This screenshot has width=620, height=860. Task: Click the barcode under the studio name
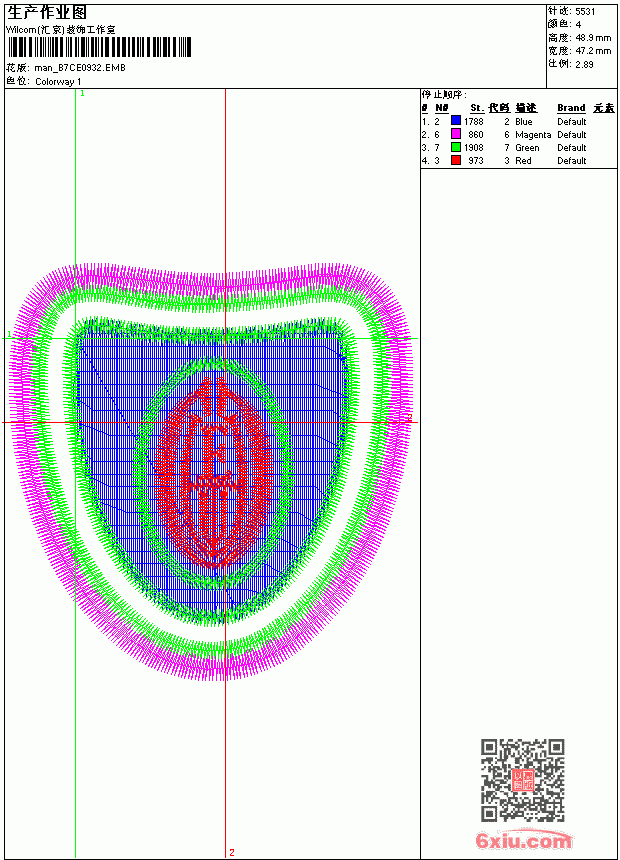(x=99, y=47)
